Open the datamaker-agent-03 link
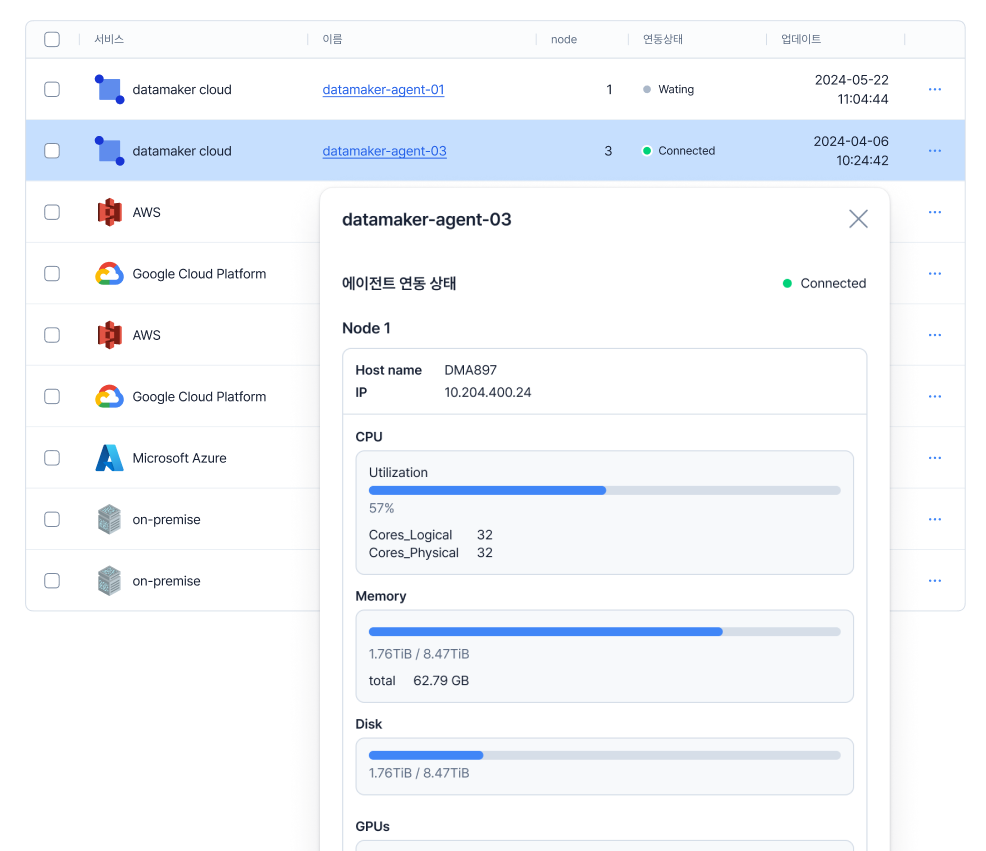 (384, 151)
